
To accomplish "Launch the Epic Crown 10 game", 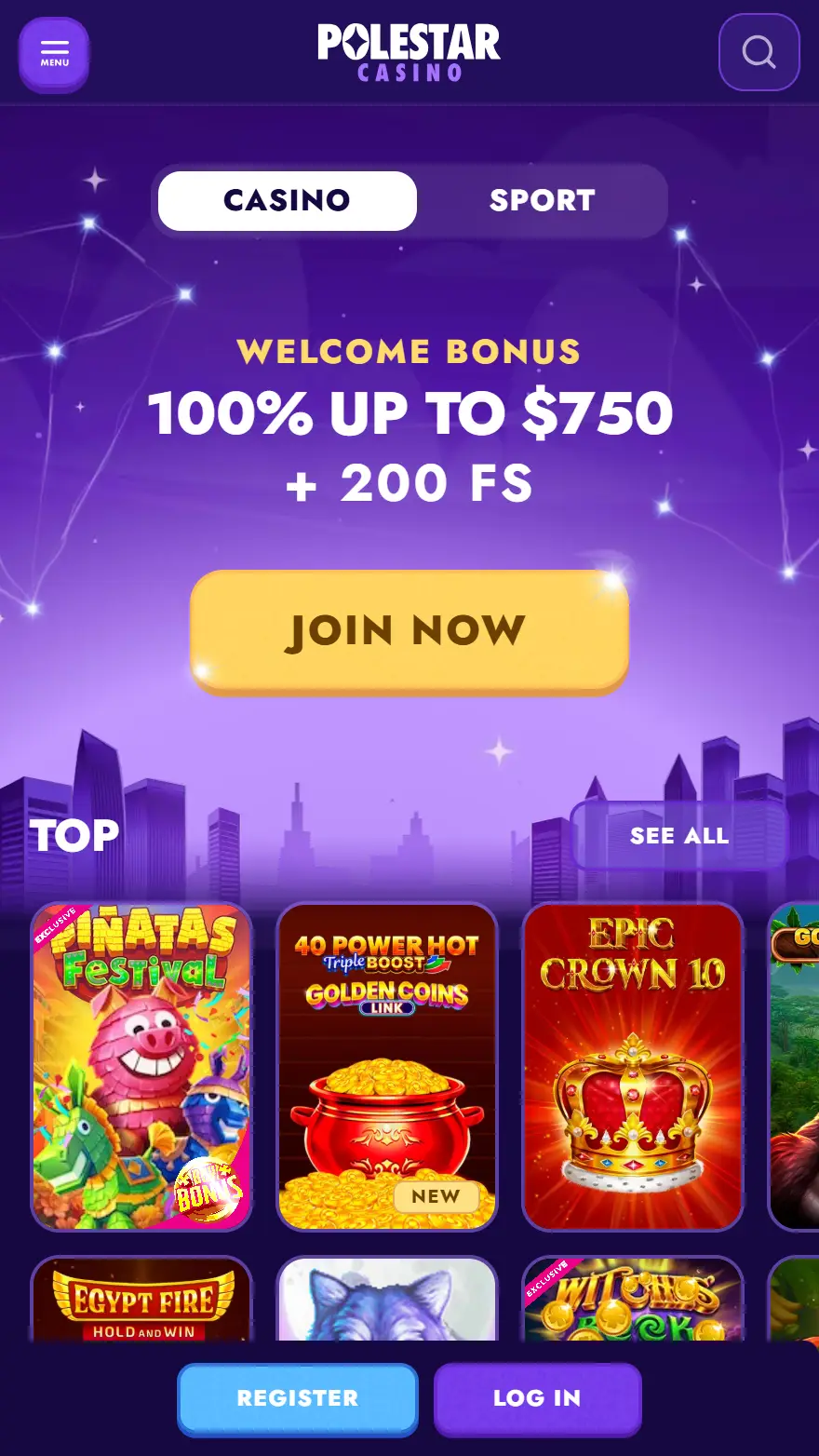I will point(633,1067).
